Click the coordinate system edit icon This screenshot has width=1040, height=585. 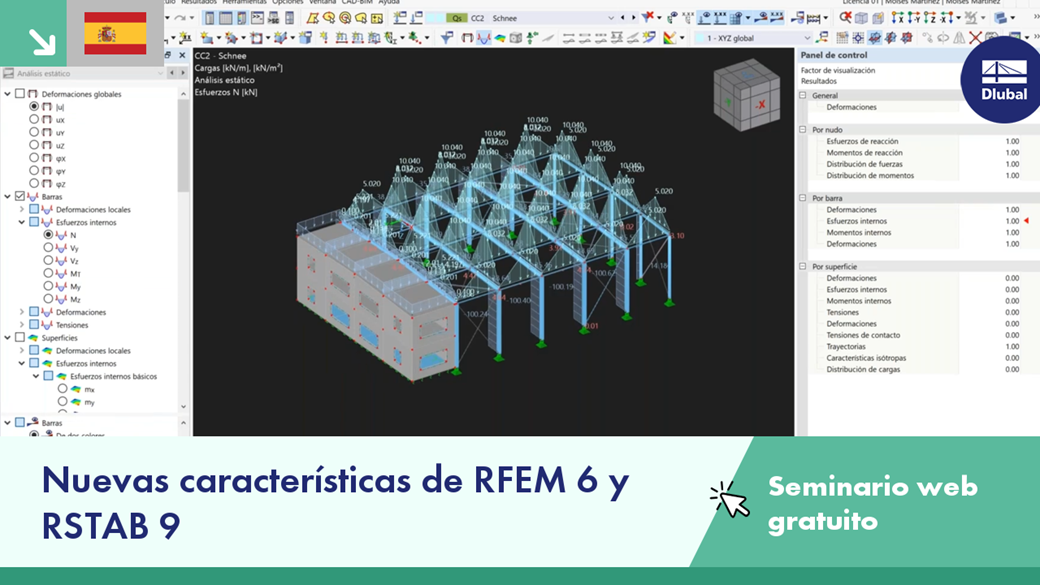(822, 38)
